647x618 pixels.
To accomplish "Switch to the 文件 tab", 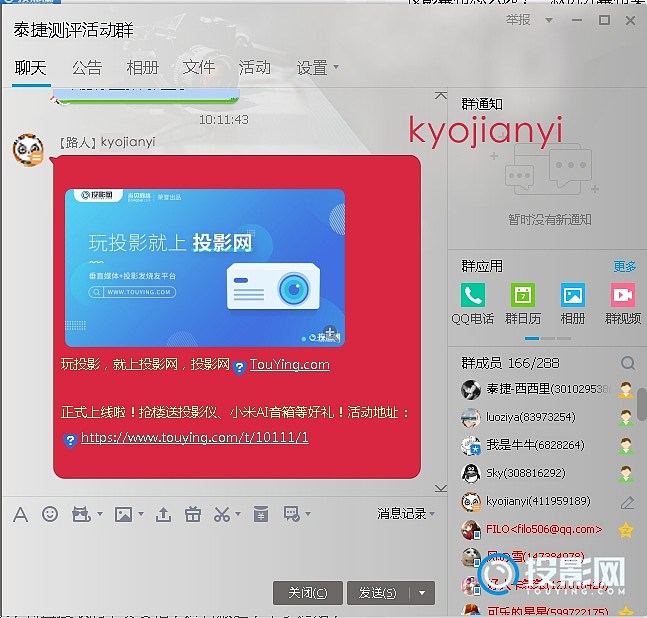I will point(199,68).
